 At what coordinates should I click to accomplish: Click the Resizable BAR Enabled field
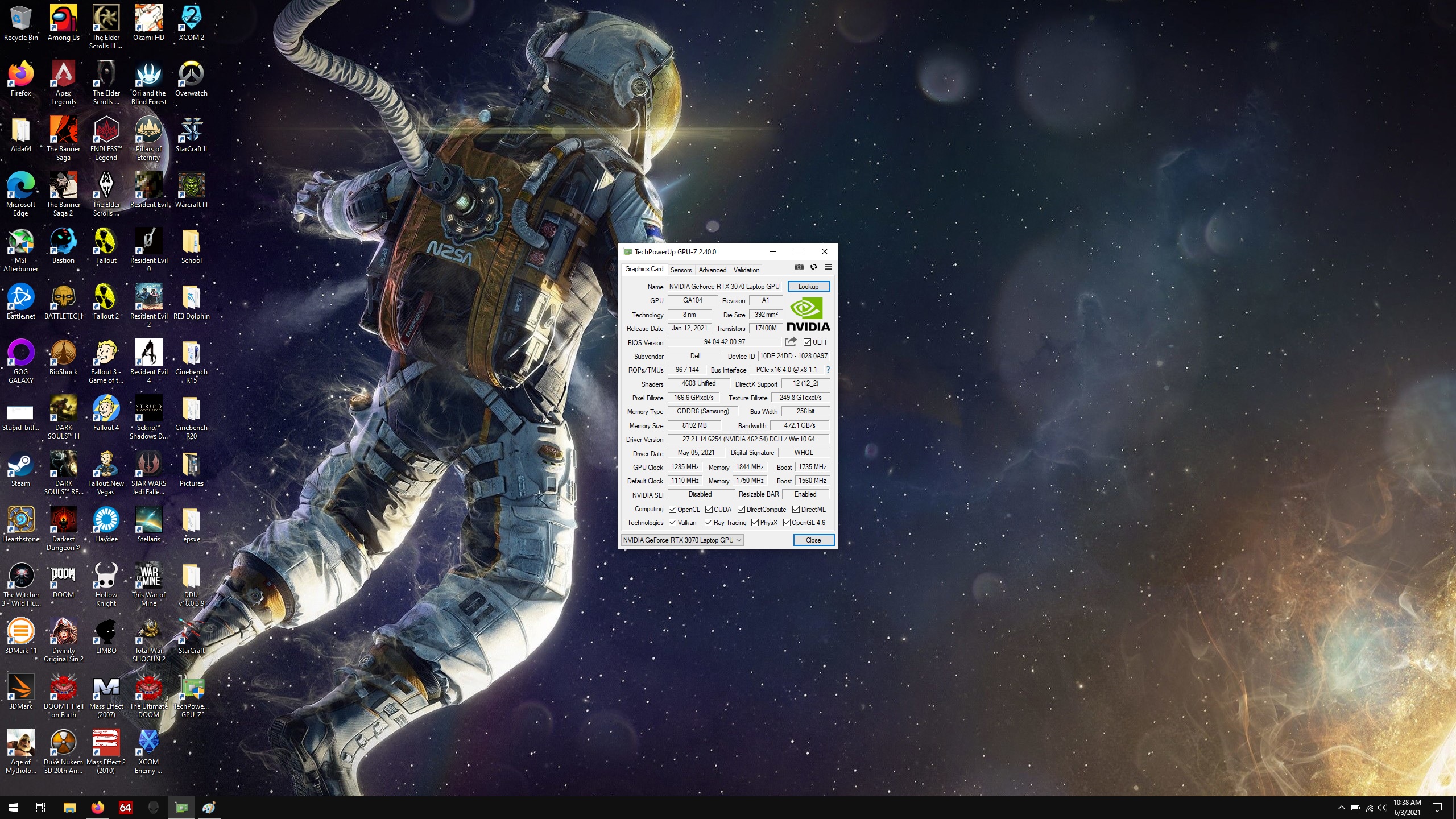pyautogui.click(x=805, y=494)
